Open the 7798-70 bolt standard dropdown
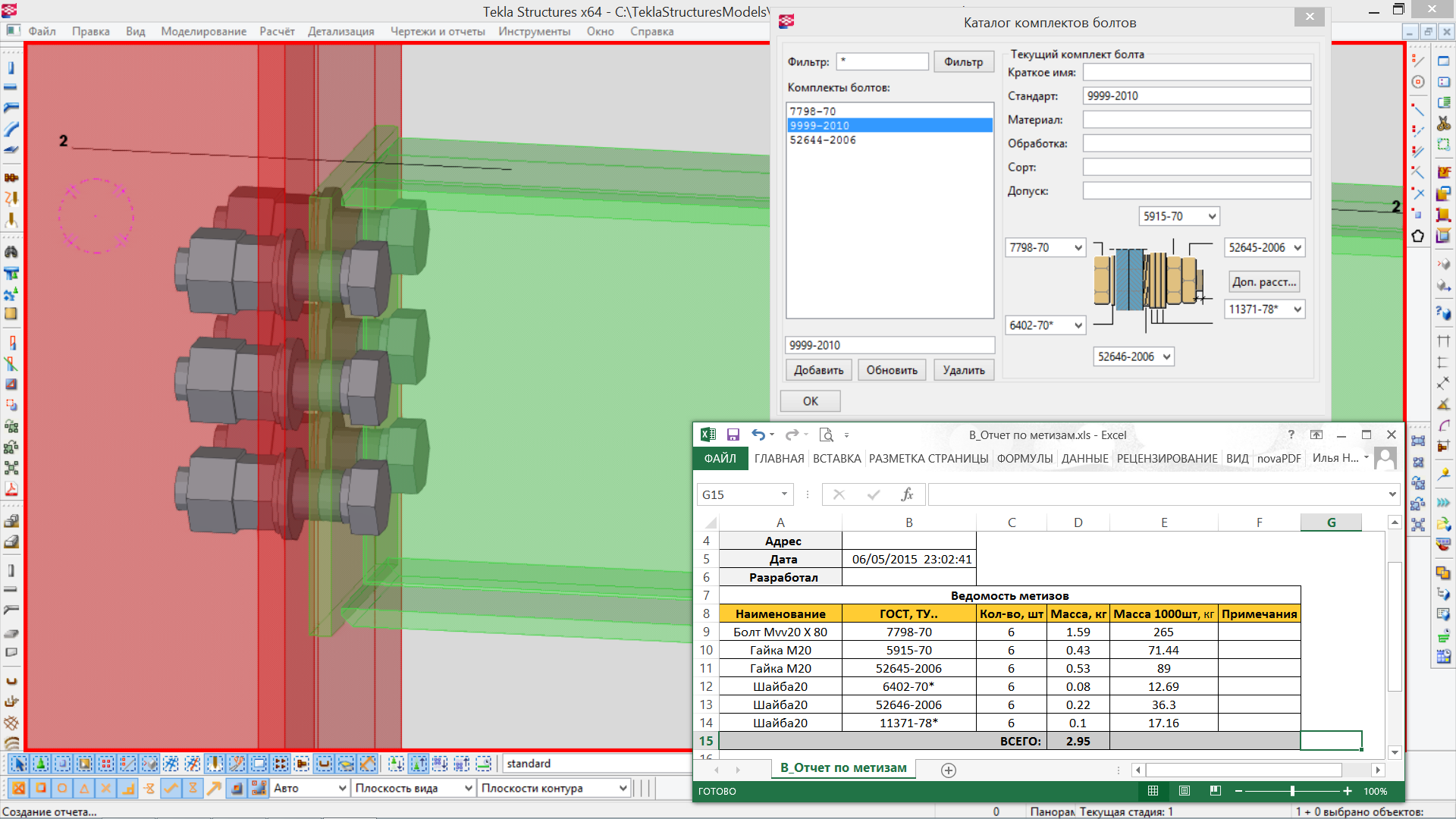 pos(1078,248)
